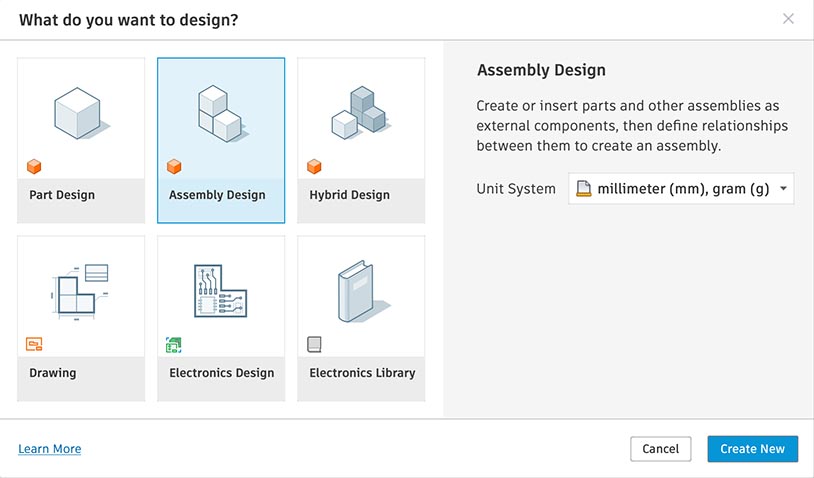This screenshot has width=814, height=478.
Task: Close the What do you want to design dialog
Action: (x=788, y=19)
